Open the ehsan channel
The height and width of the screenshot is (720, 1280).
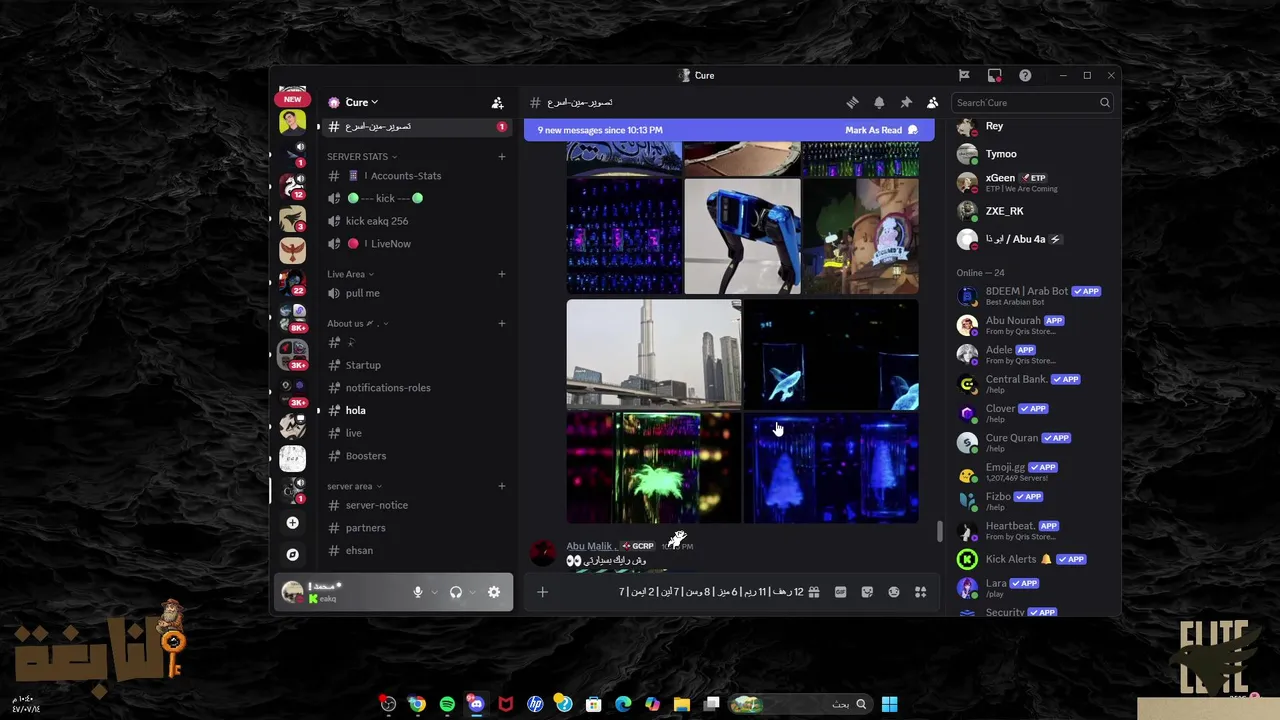click(x=415, y=550)
